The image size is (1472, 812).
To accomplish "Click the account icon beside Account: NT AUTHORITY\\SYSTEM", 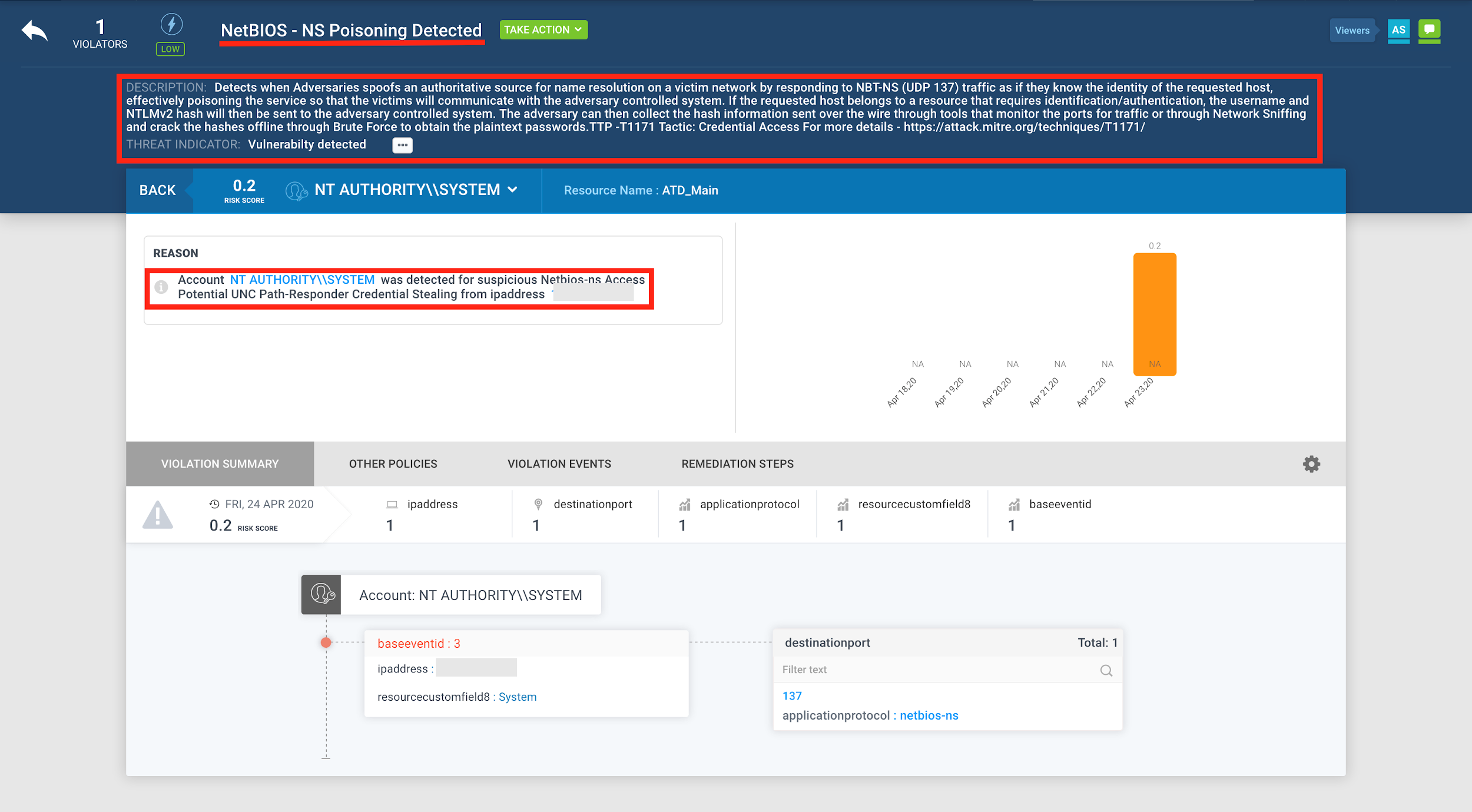I will coord(321,595).
